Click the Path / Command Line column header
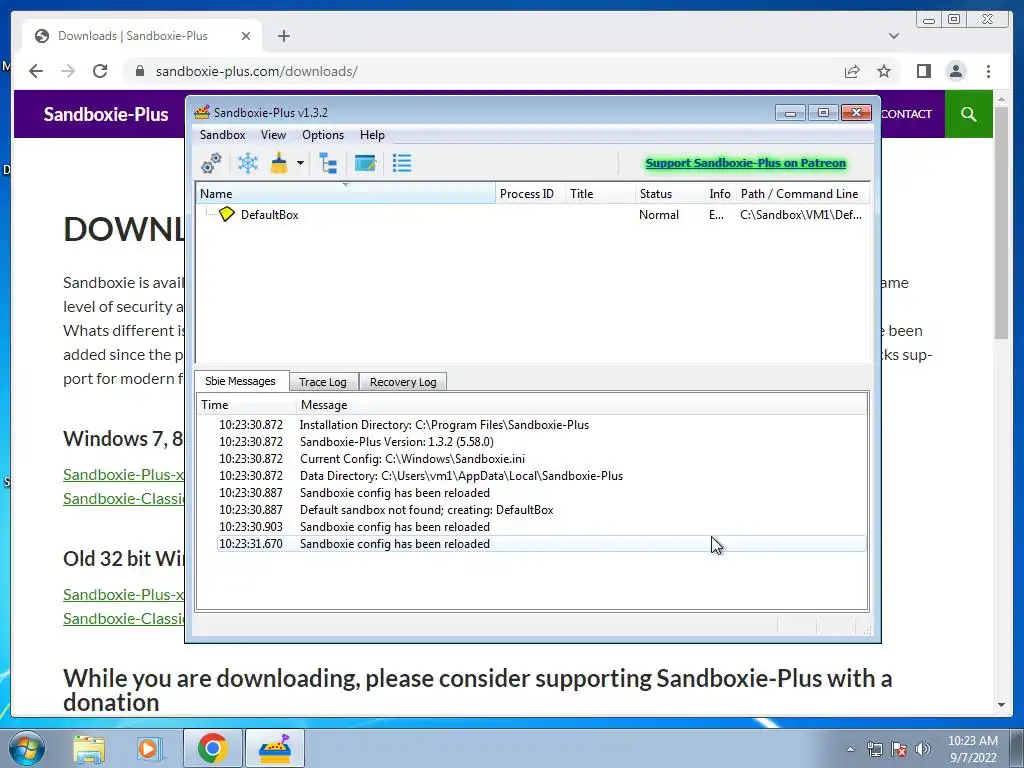The height and width of the screenshot is (768, 1024). click(x=803, y=194)
